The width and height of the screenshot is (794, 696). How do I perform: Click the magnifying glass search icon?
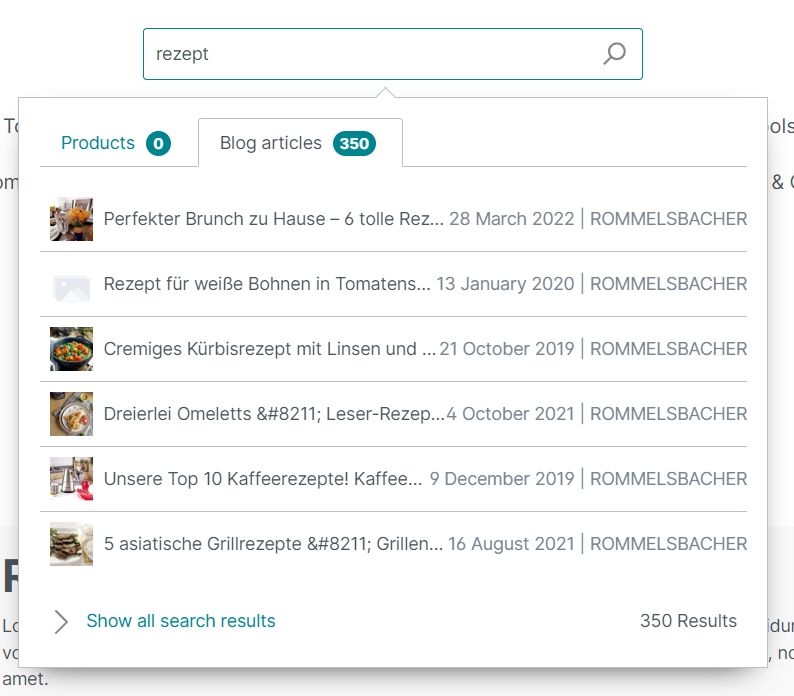[x=614, y=54]
